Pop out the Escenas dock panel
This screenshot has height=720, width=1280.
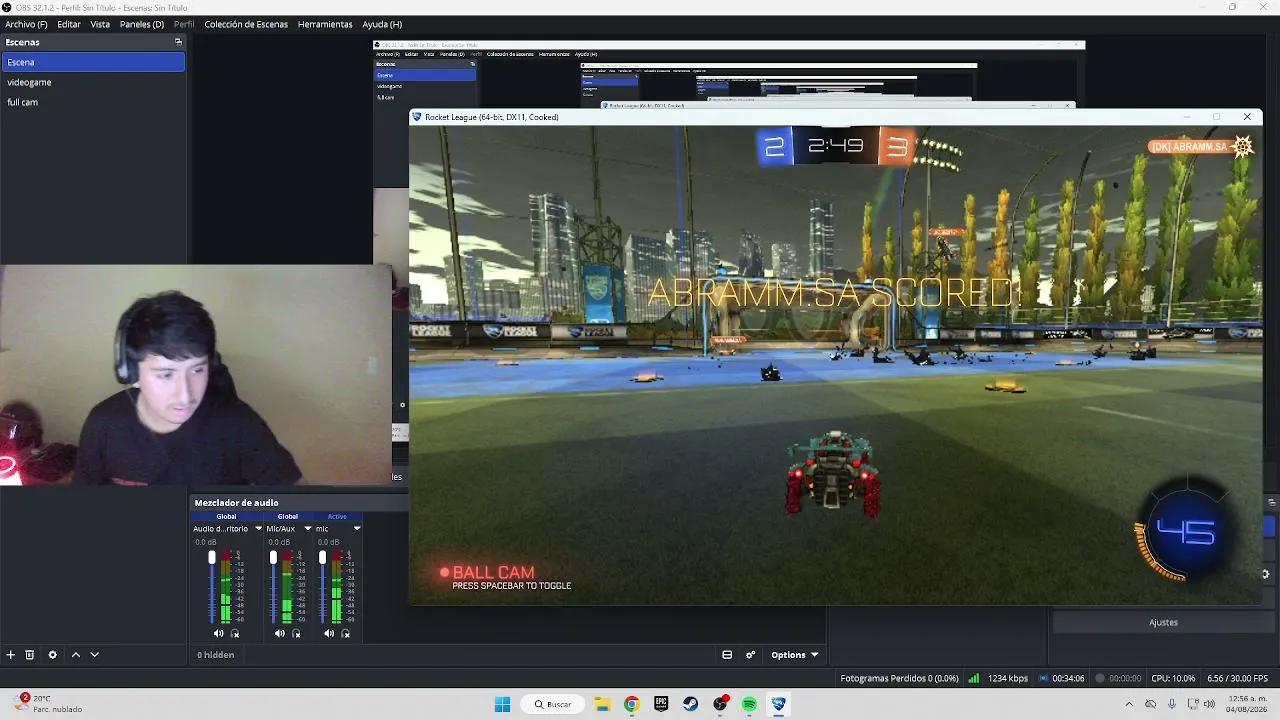(179, 42)
